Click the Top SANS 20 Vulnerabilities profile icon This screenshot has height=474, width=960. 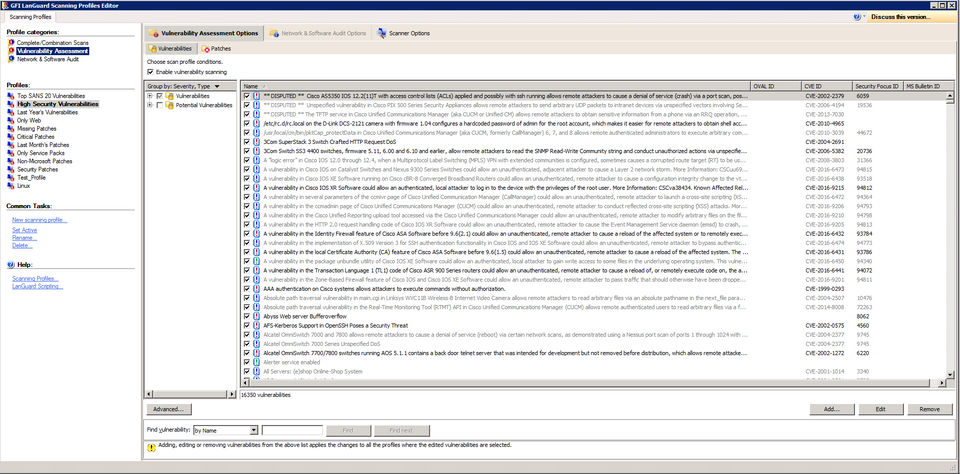click(x=11, y=96)
